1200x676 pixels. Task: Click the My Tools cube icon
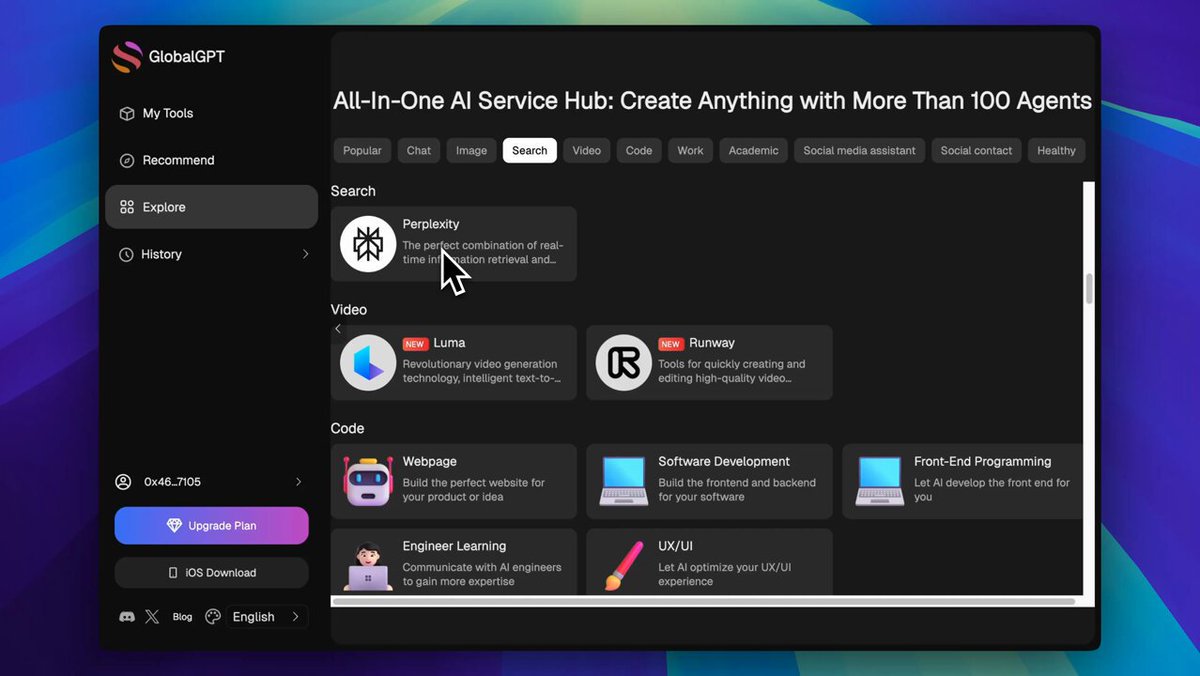pyautogui.click(x=127, y=114)
